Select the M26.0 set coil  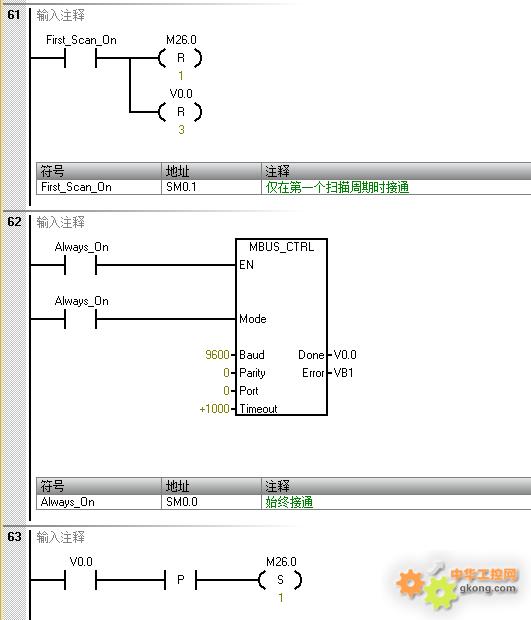tap(280, 580)
